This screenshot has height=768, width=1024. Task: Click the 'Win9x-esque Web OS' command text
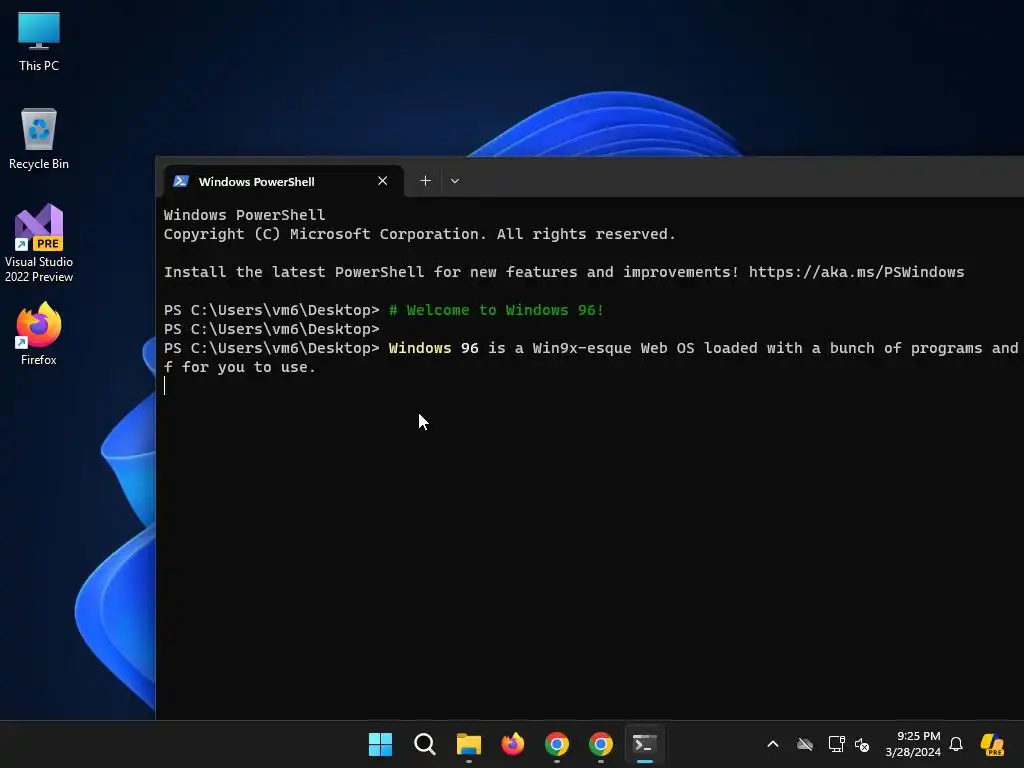pos(613,348)
